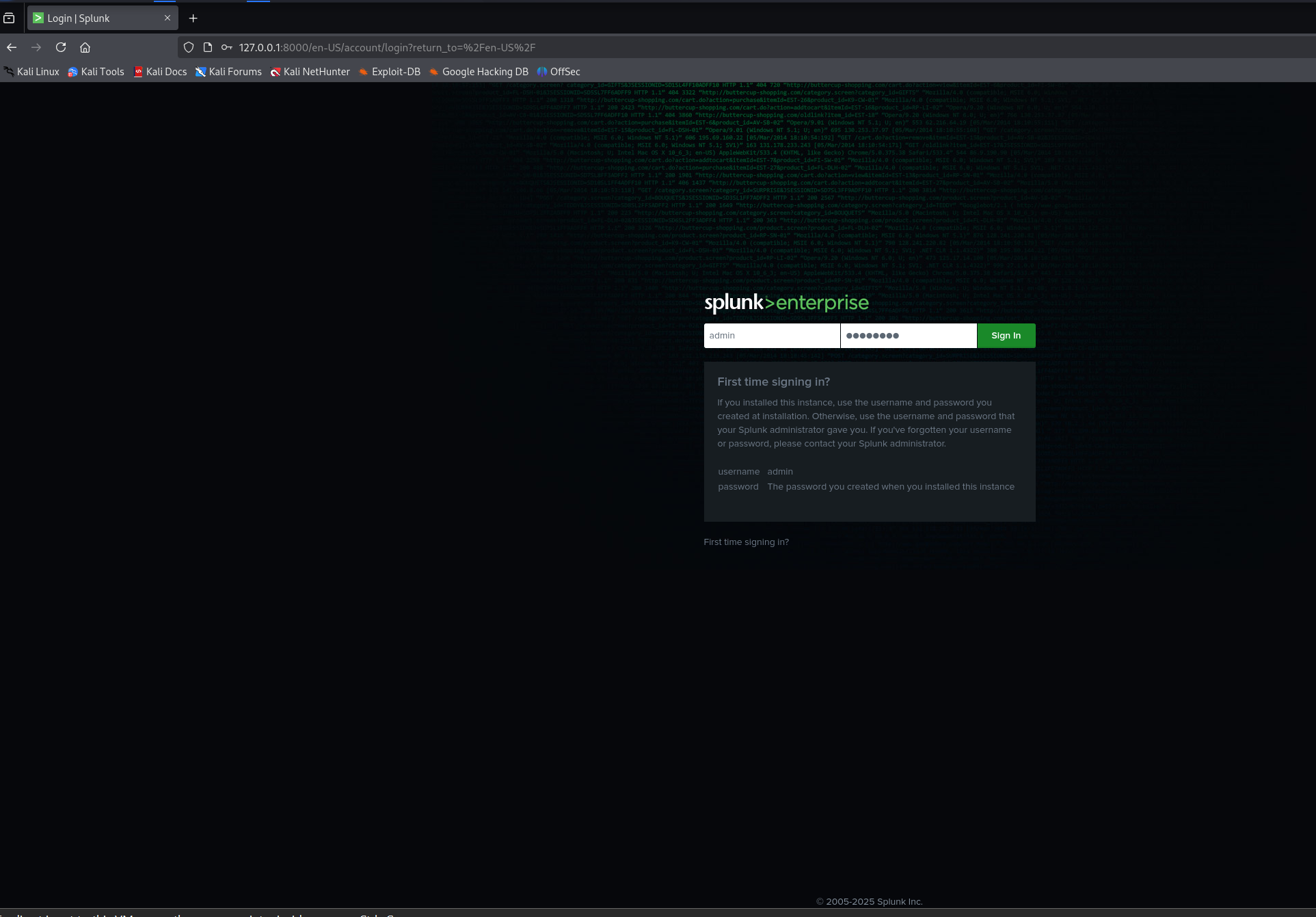Viewport: 1316px width, 917px height.
Task: Open the Kali NetHunter bookmark
Action: 310,71
